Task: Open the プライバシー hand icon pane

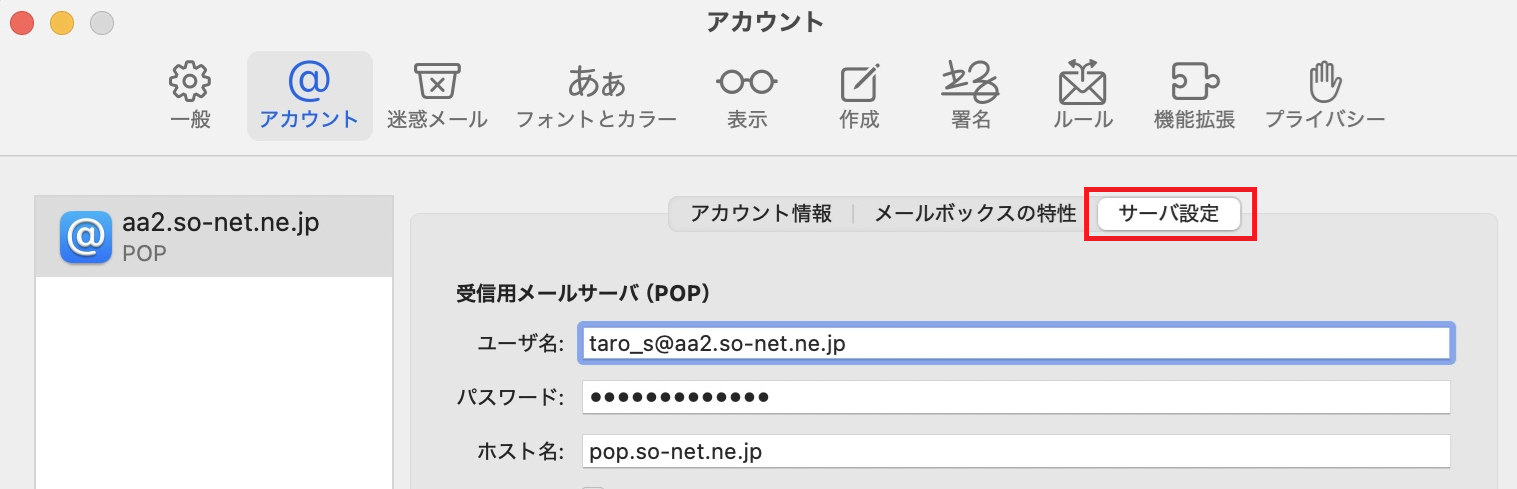Action: click(x=1324, y=96)
